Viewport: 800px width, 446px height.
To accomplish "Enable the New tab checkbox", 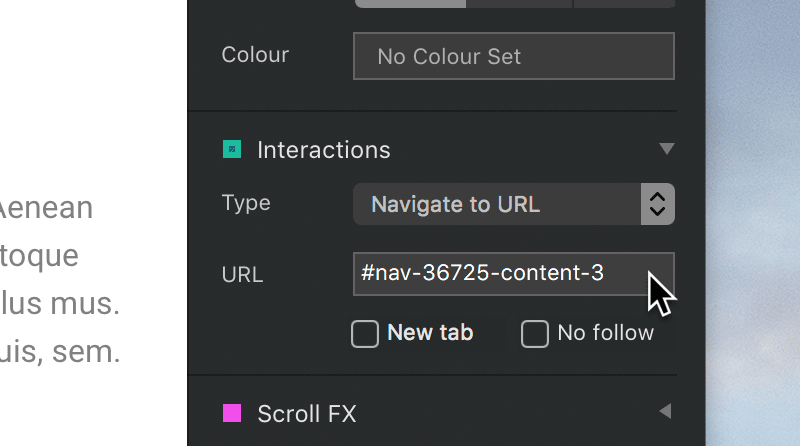I will pyautogui.click(x=365, y=334).
